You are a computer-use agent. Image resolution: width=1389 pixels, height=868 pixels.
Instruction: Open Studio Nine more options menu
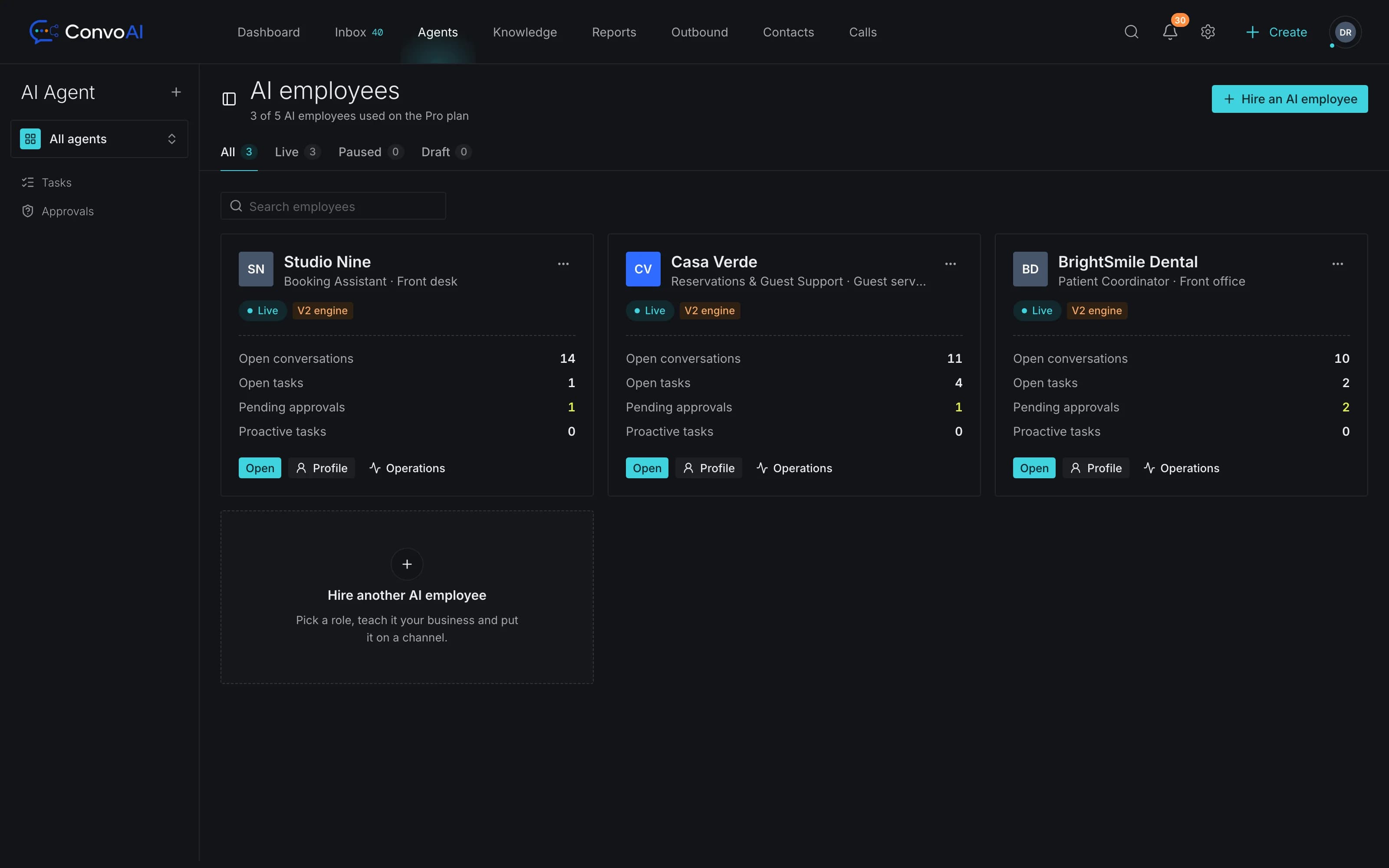[x=563, y=263]
